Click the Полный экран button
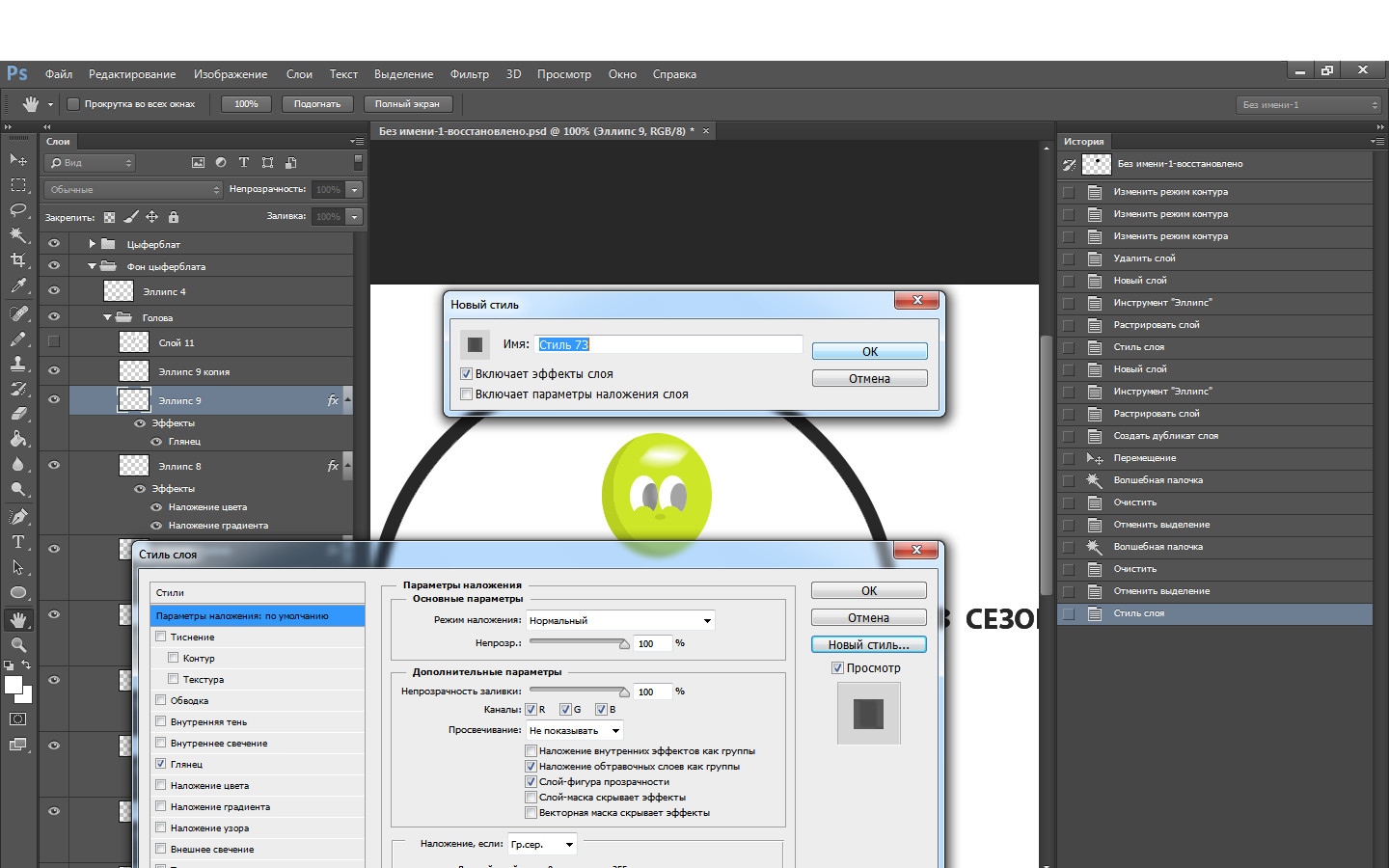 click(407, 104)
